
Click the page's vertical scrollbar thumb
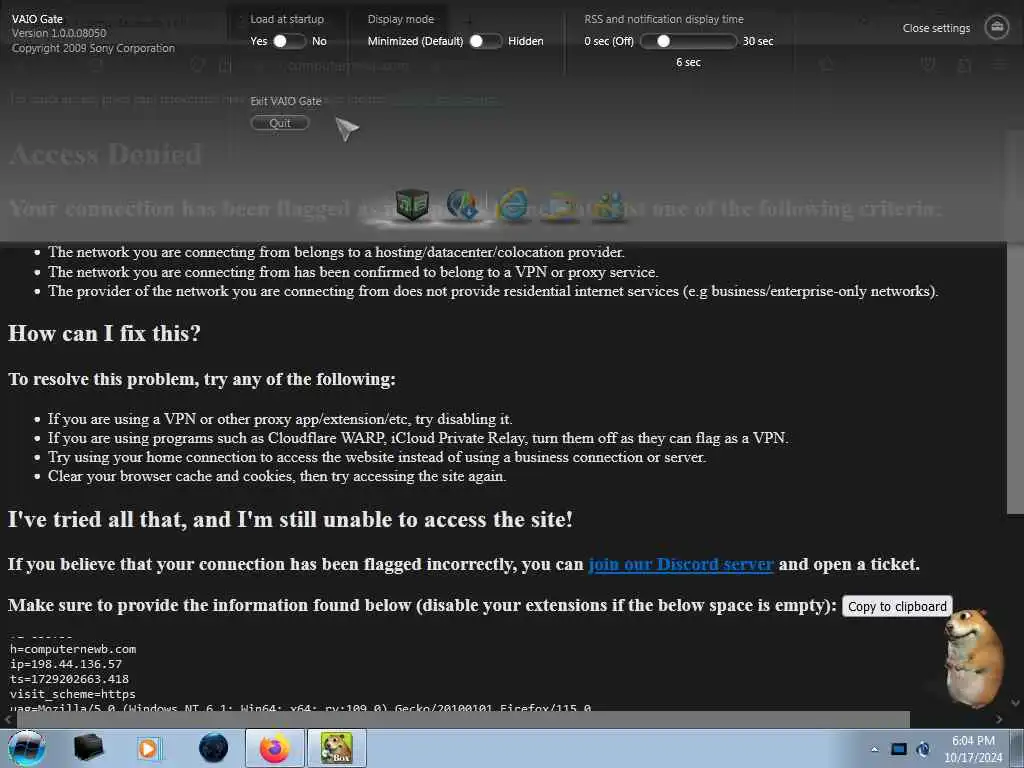(x=1014, y=322)
